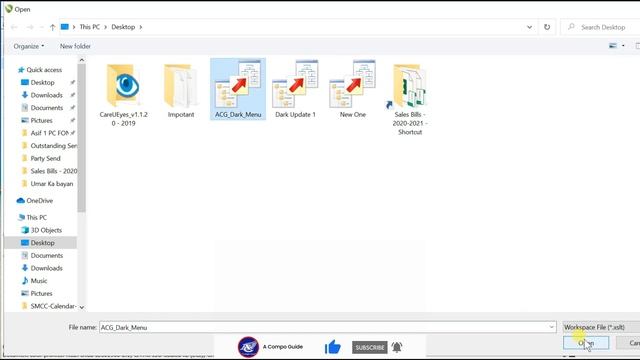Select the Impotant folder icon
Image resolution: width=640 pixels, height=360 pixels.
click(x=181, y=86)
